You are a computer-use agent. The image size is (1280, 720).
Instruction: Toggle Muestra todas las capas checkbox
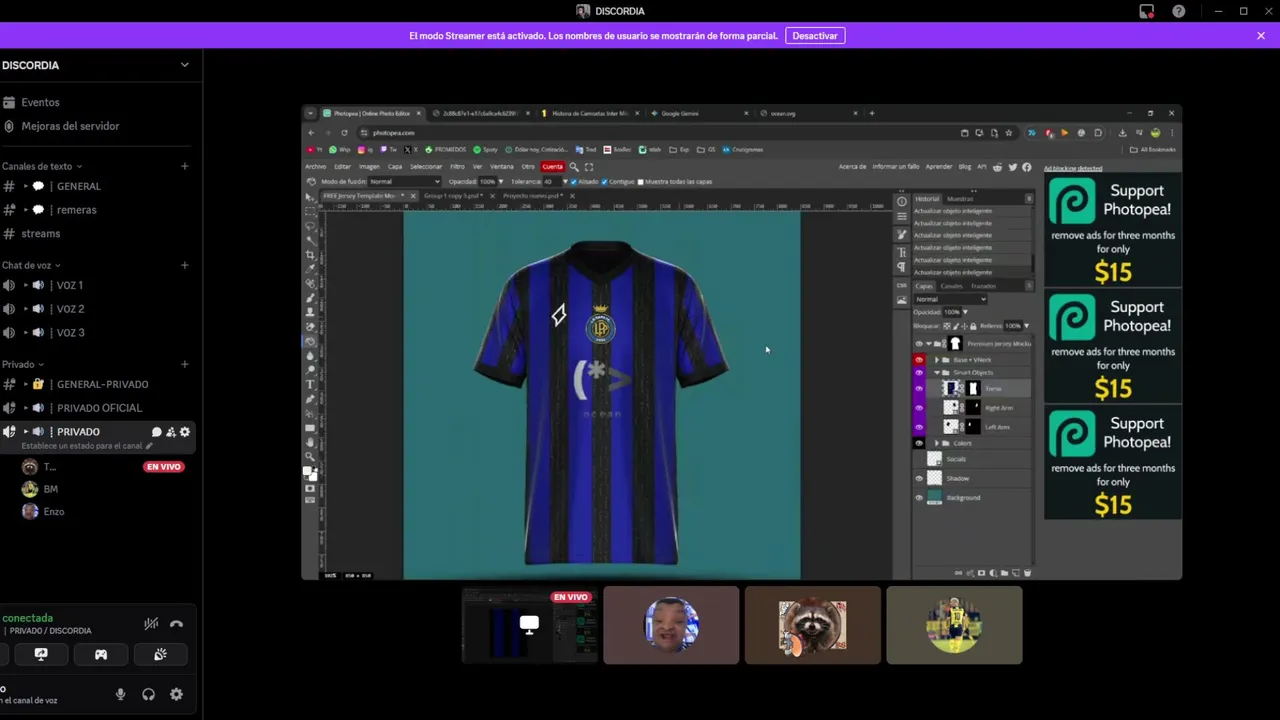pyautogui.click(x=641, y=182)
